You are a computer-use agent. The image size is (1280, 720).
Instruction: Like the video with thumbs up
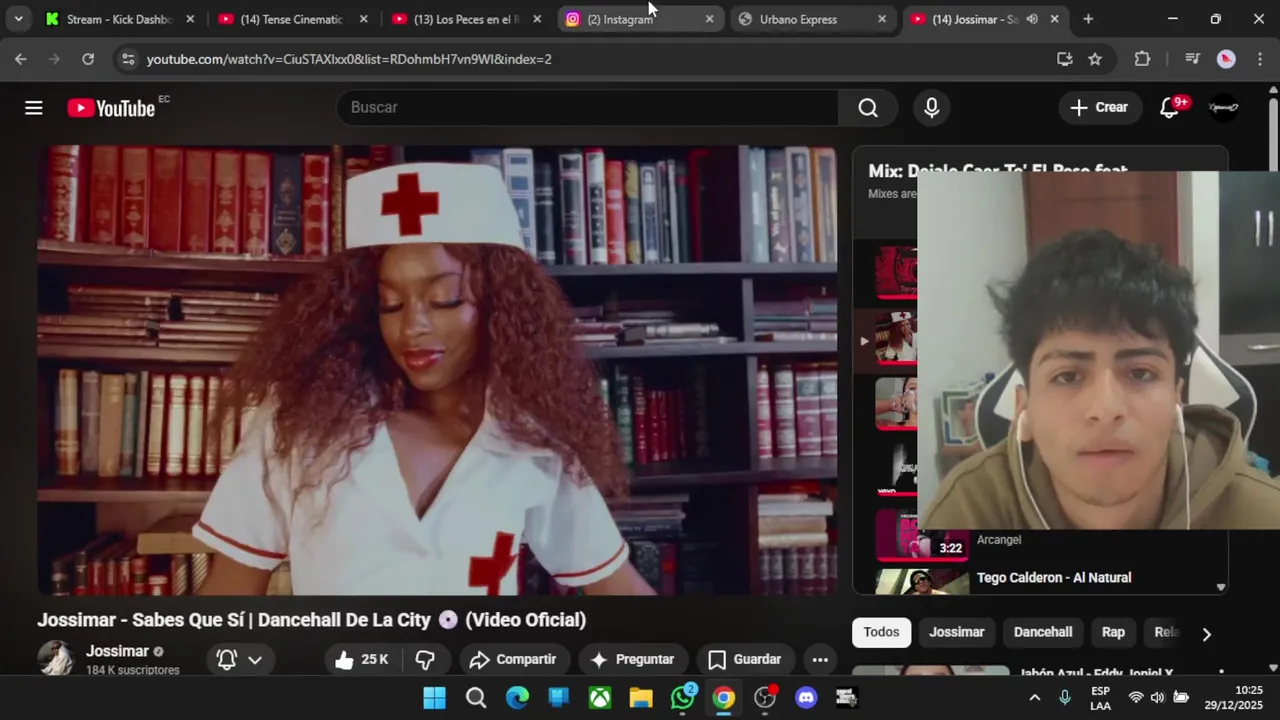tap(362, 659)
